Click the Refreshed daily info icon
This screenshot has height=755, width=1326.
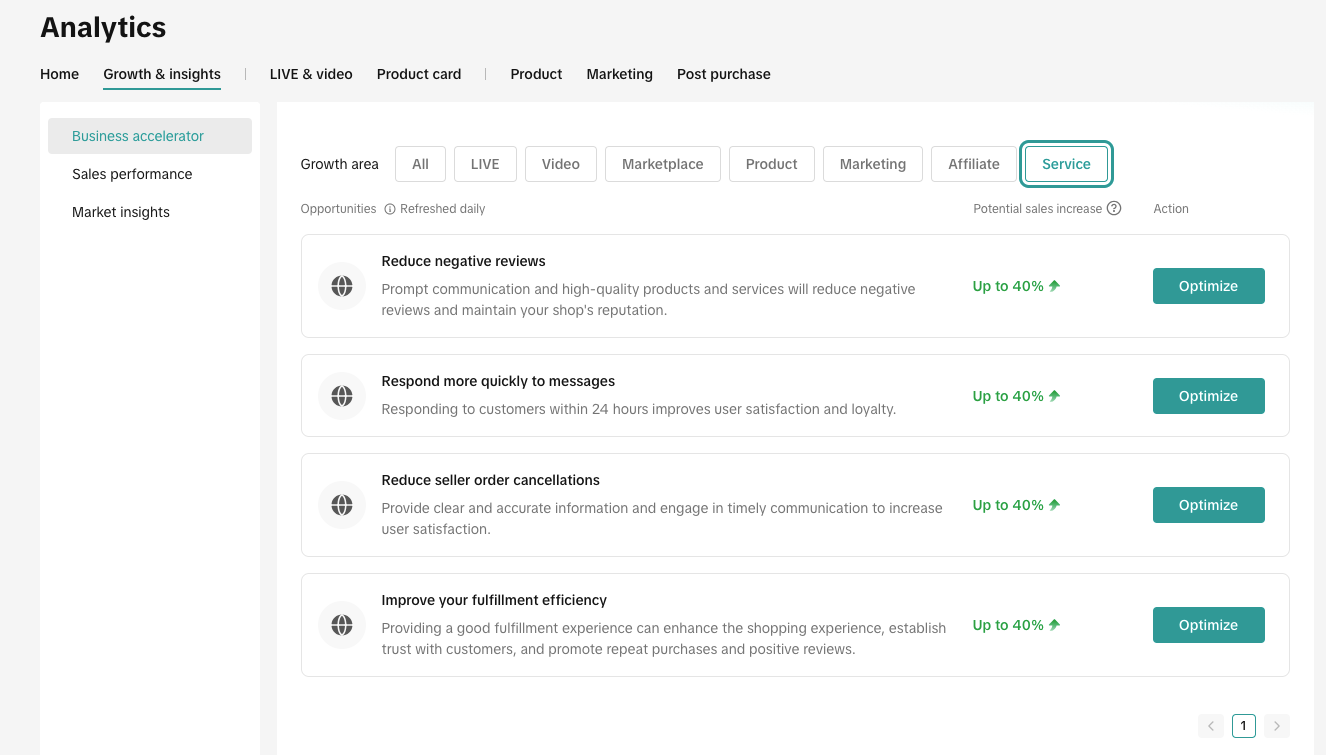390,209
